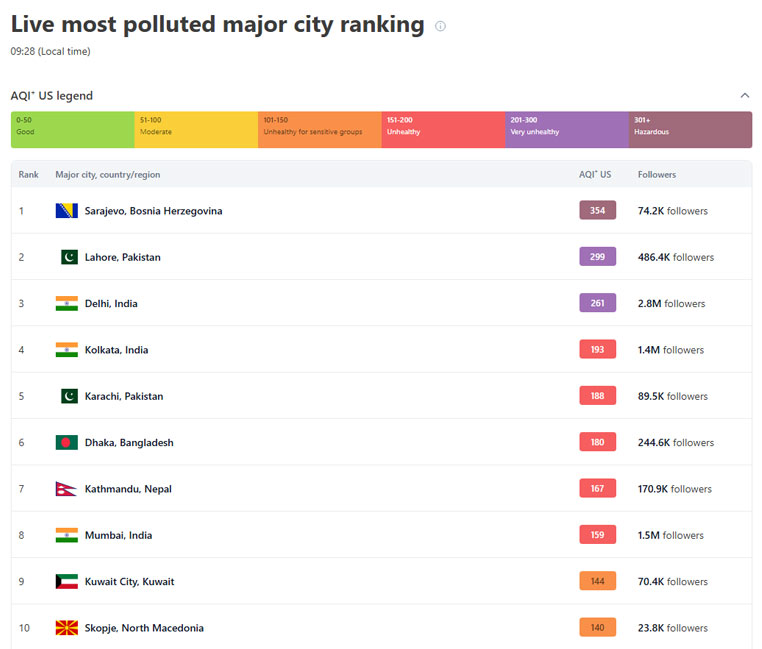The image size is (762, 649).
Task: Click Karachi, Pakistan in the ranking
Action: (x=124, y=397)
